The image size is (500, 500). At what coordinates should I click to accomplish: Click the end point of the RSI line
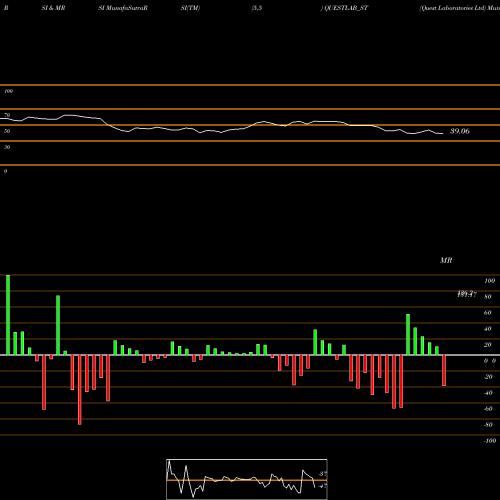coord(443,134)
